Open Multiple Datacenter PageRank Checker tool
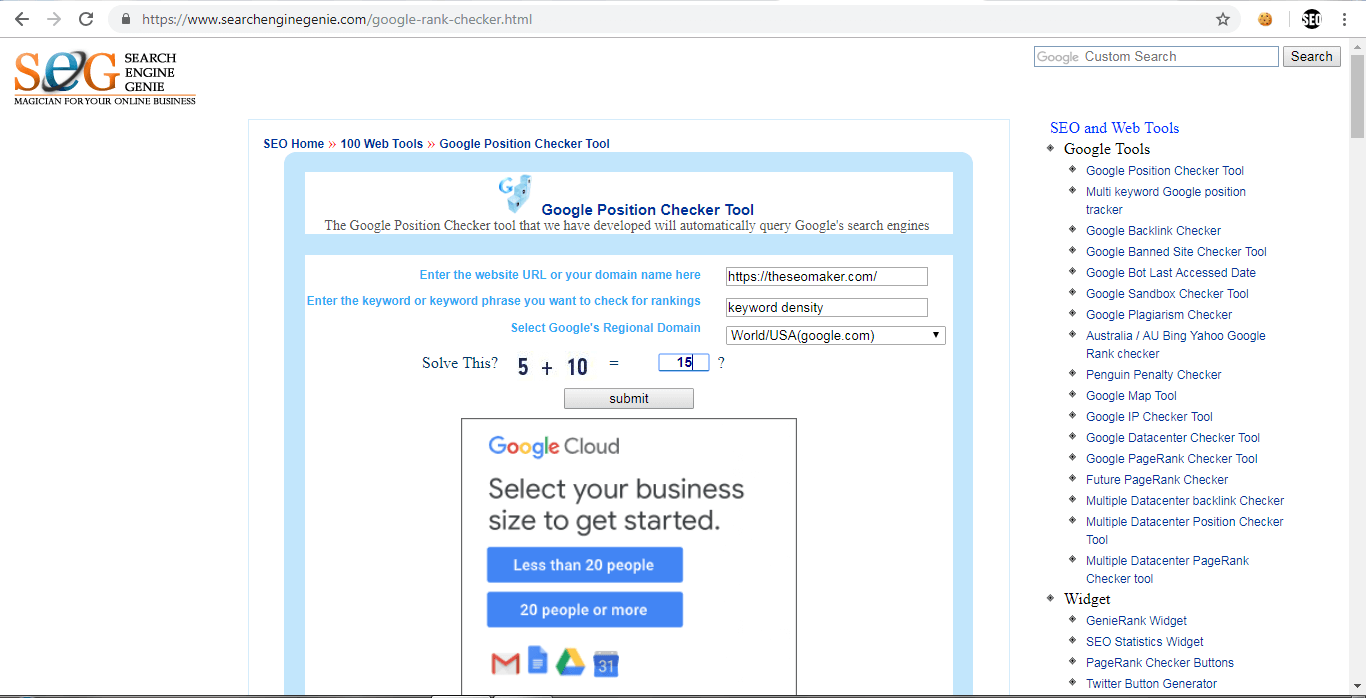The height and width of the screenshot is (698, 1366). (1167, 570)
